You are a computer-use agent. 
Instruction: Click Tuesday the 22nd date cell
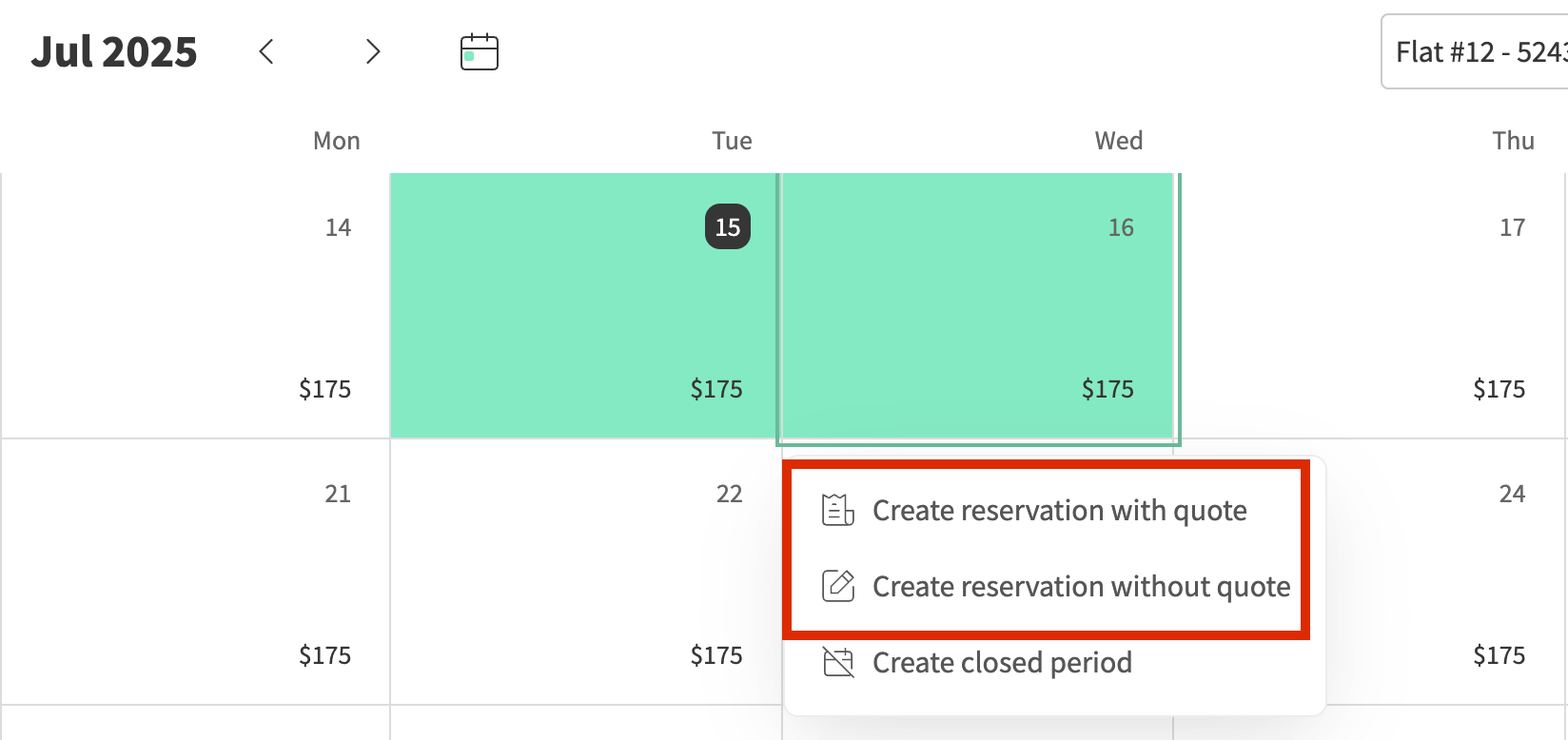(586, 571)
